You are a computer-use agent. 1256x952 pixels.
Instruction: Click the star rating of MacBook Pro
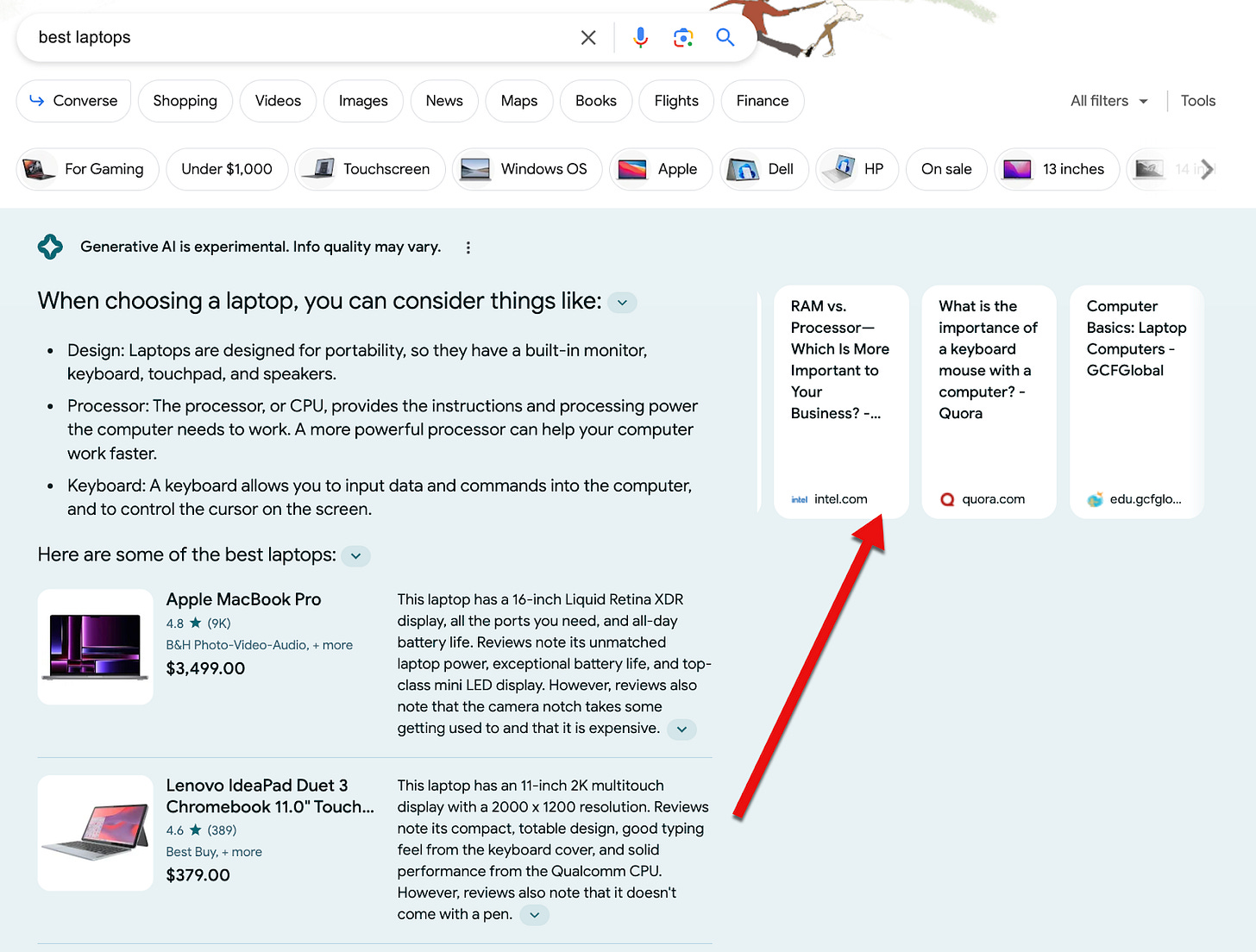tap(196, 623)
